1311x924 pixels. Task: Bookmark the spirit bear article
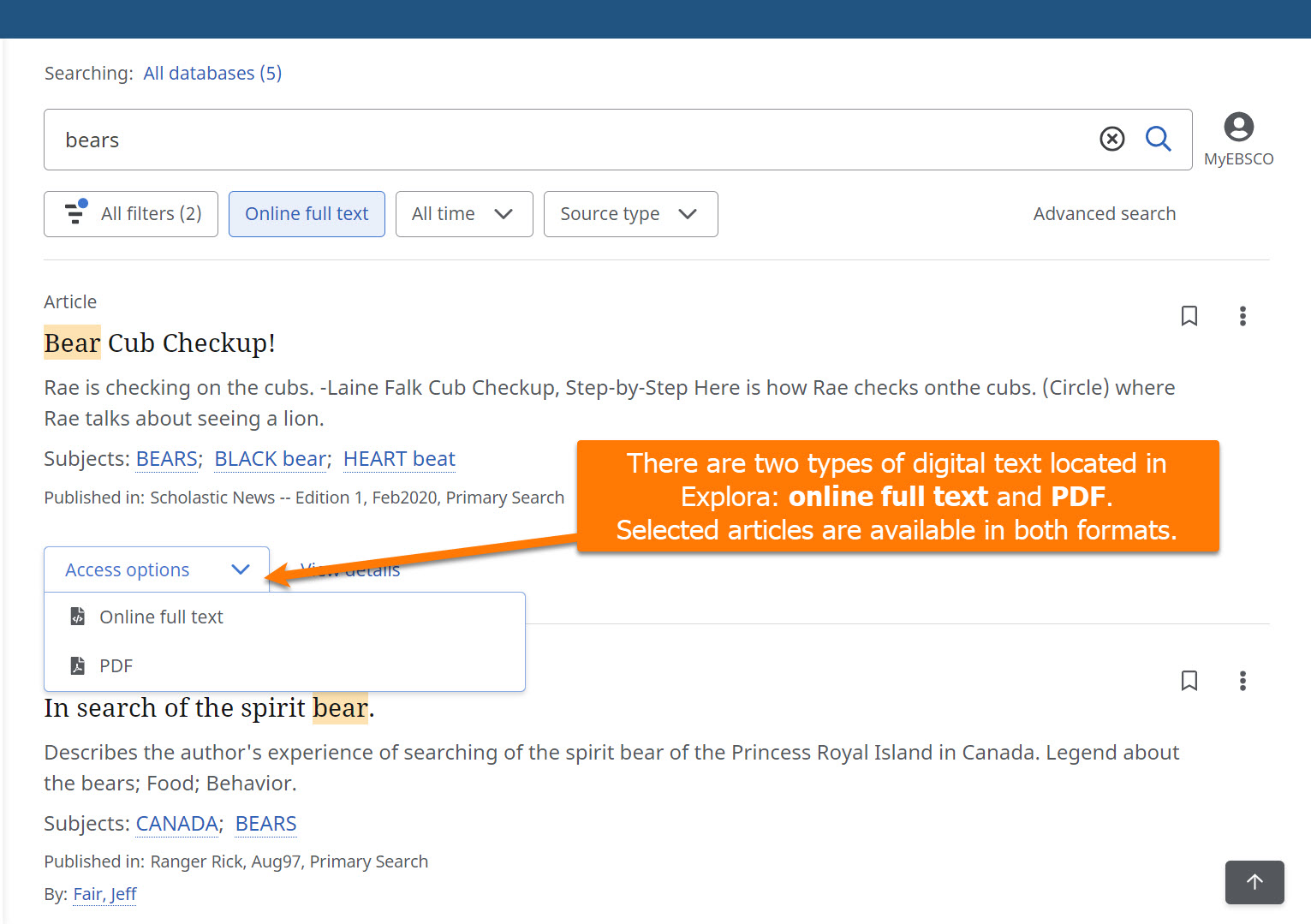coord(1189,681)
